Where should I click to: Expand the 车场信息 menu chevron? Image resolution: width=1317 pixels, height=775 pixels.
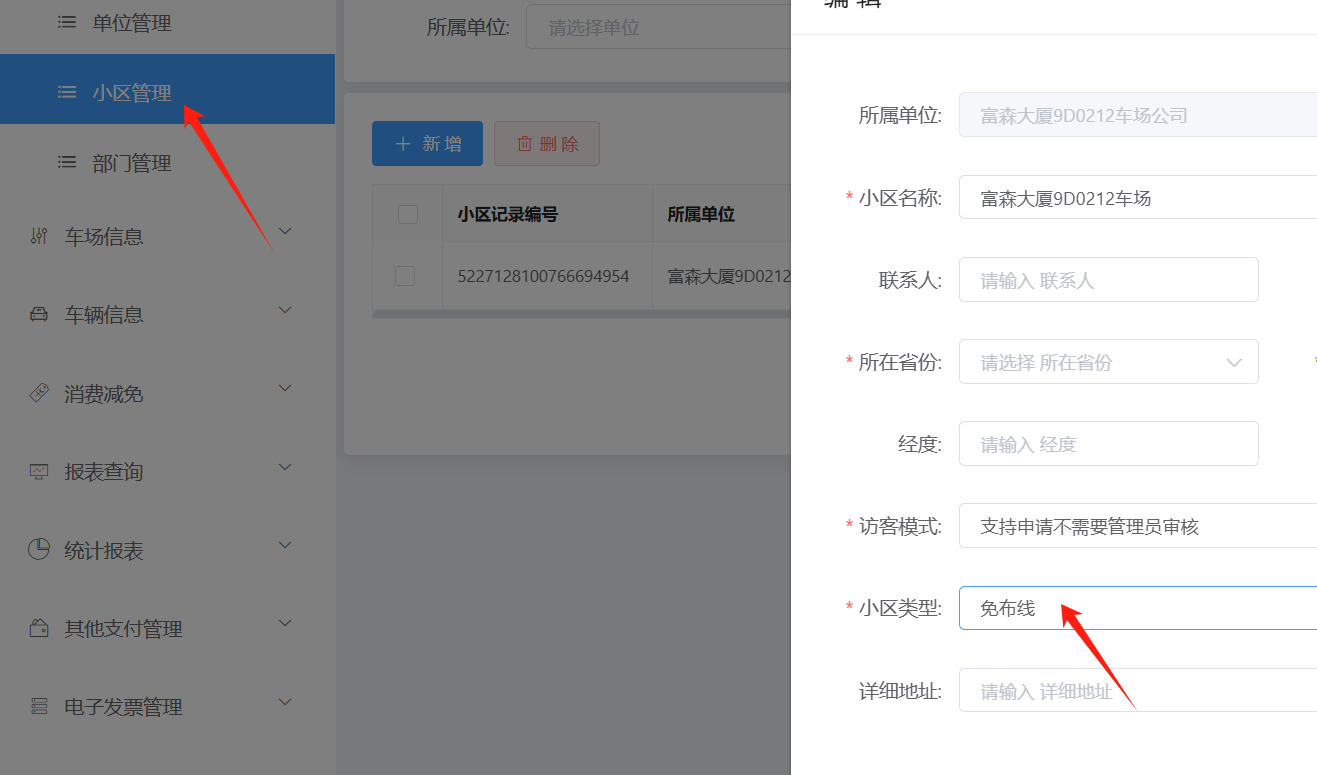pyautogui.click(x=285, y=232)
